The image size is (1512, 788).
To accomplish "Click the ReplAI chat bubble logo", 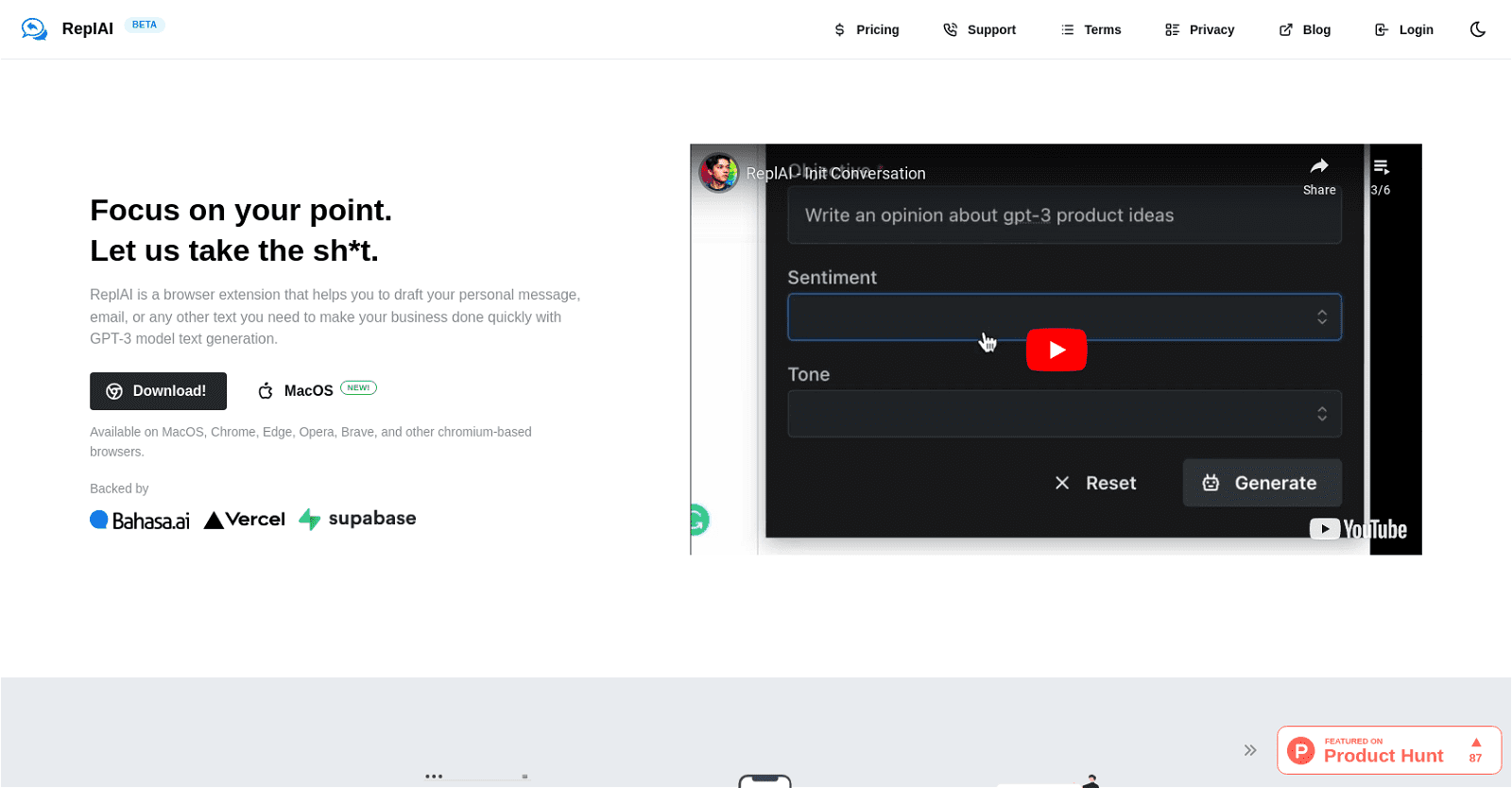I will pyautogui.click(x=34, y=29).
